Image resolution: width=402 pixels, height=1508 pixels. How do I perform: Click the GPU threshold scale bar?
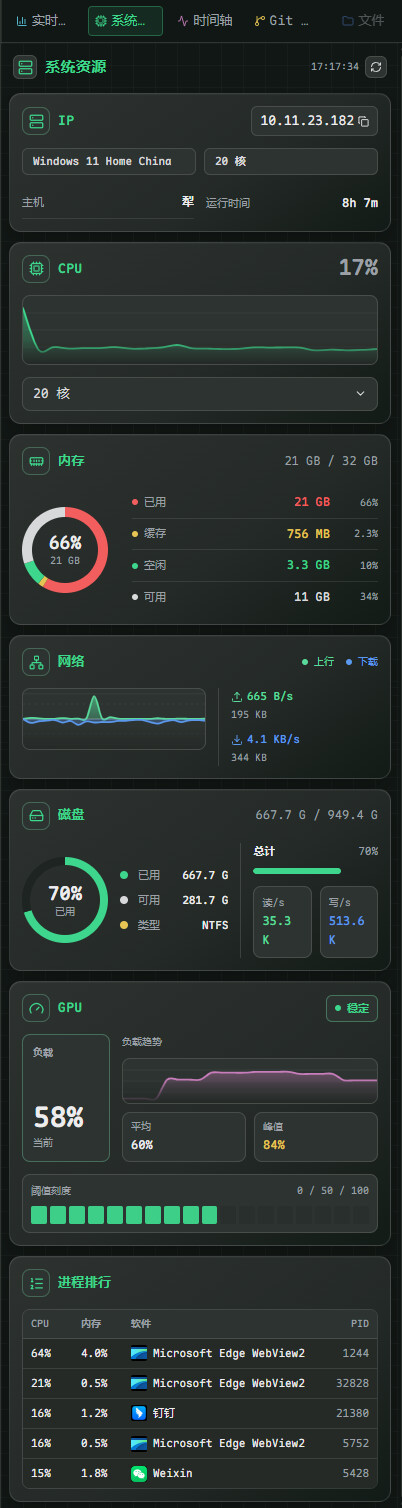point(200,1215)
